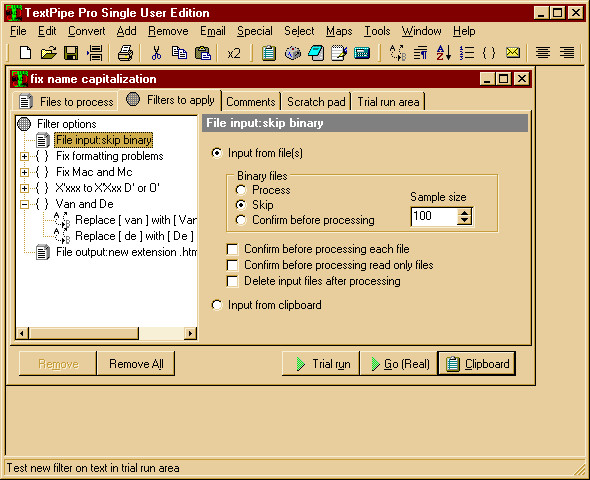The height and width of the screenshot is (480, 590).
Task: Expand the X'xxx to X'Xxx node
Action: click(x=24, y=188)
